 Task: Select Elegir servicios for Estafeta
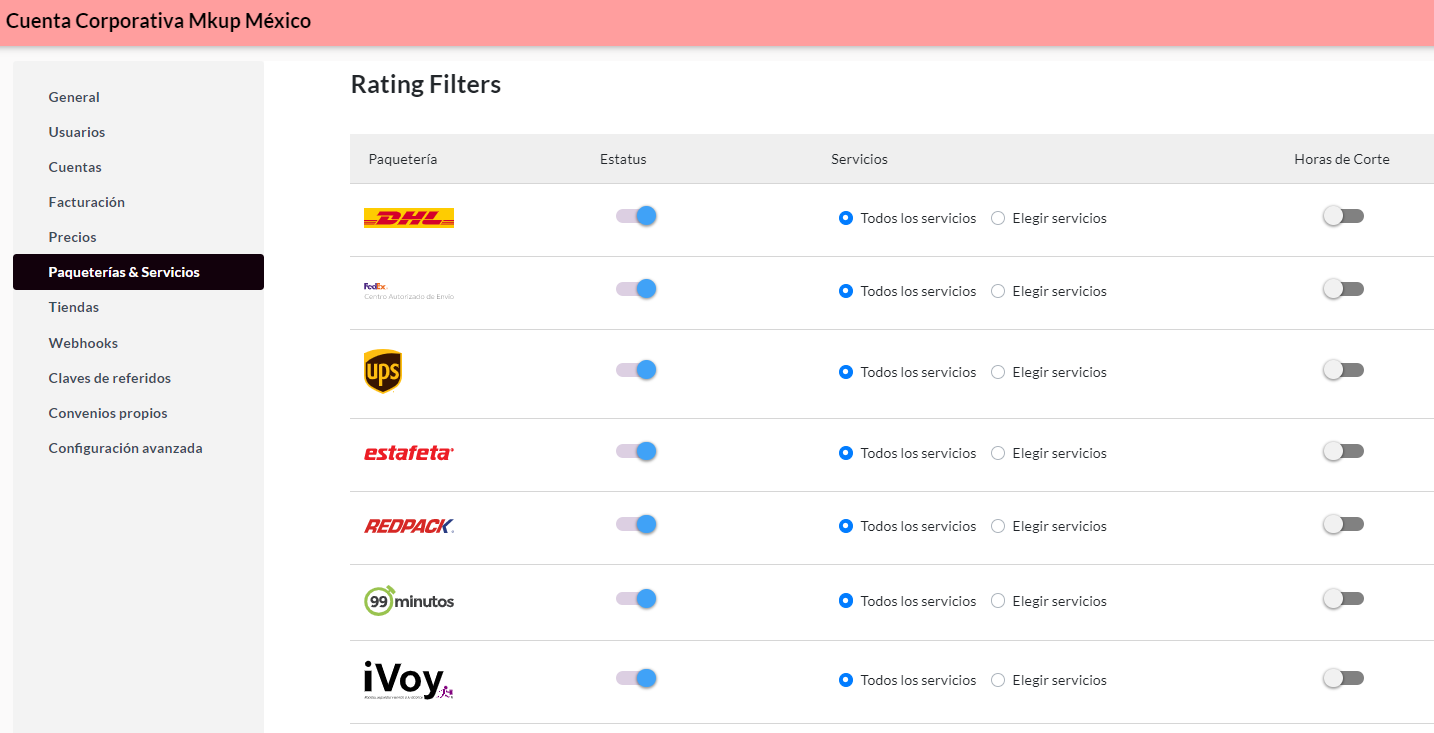[1049, 453]
